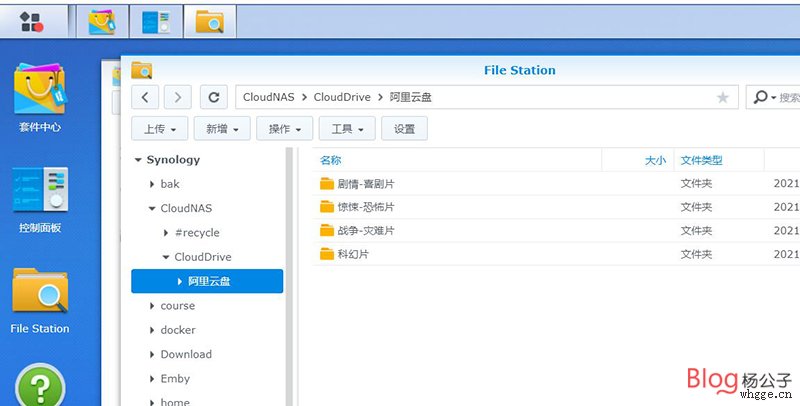
Task: Open 控制面板 desktop shortcut
Action: click(x=40, y=200)
